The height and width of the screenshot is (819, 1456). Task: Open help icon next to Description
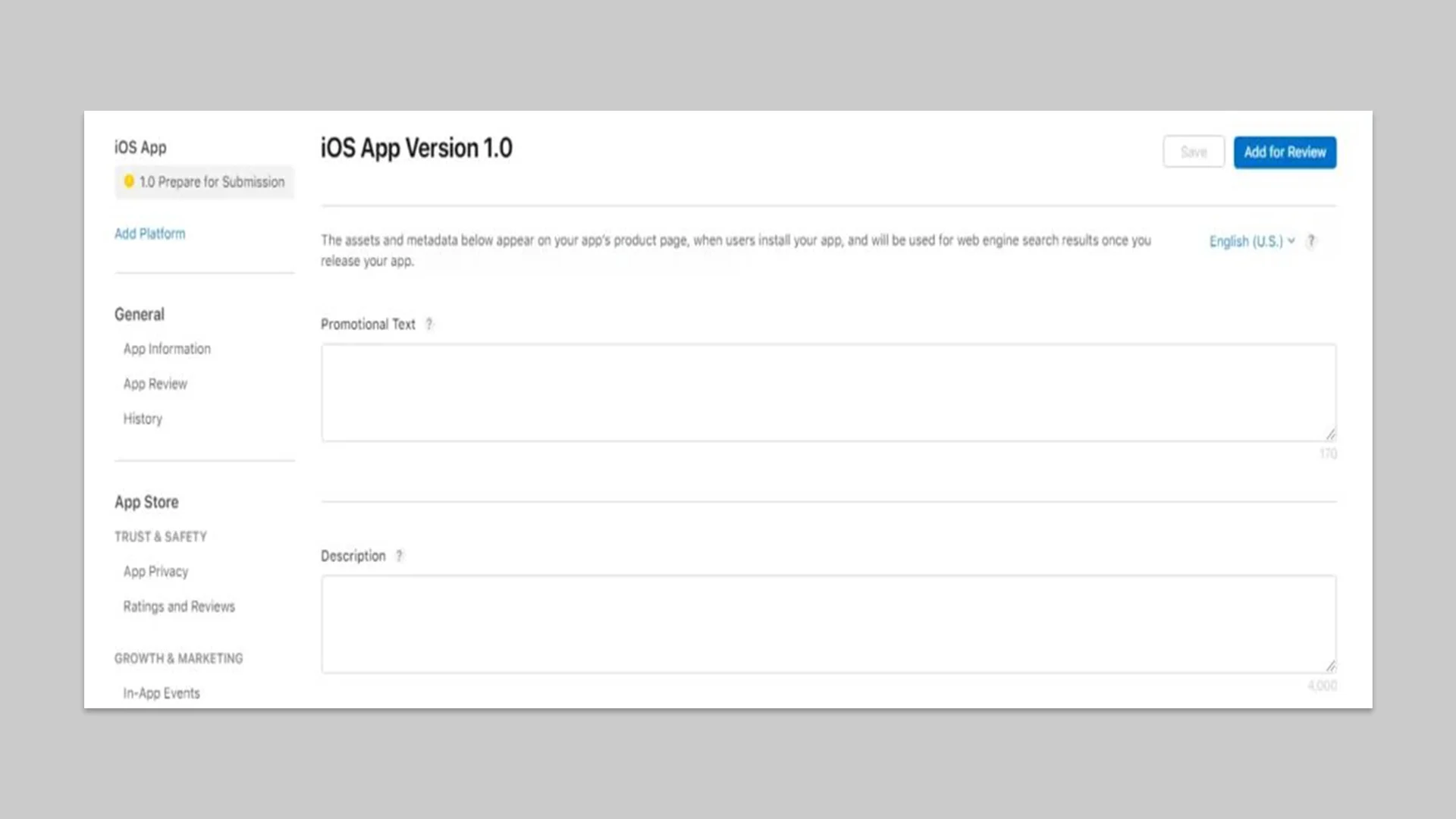coord(400,556)
